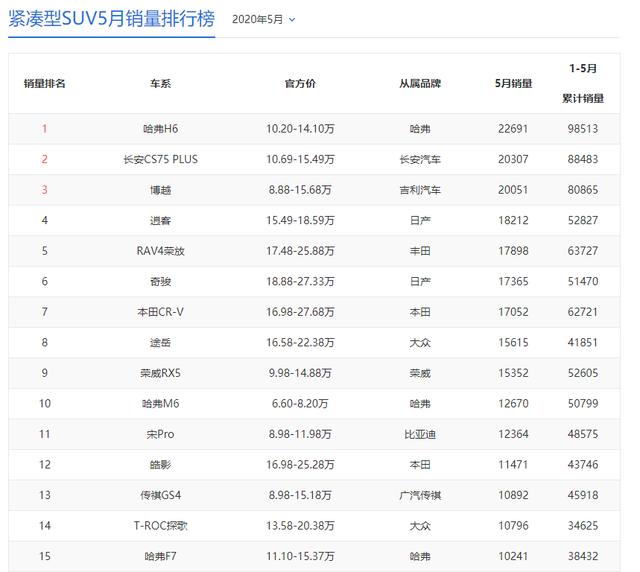
Task: Select price 11.10-15.37万 cell
Action: point(300,556)
